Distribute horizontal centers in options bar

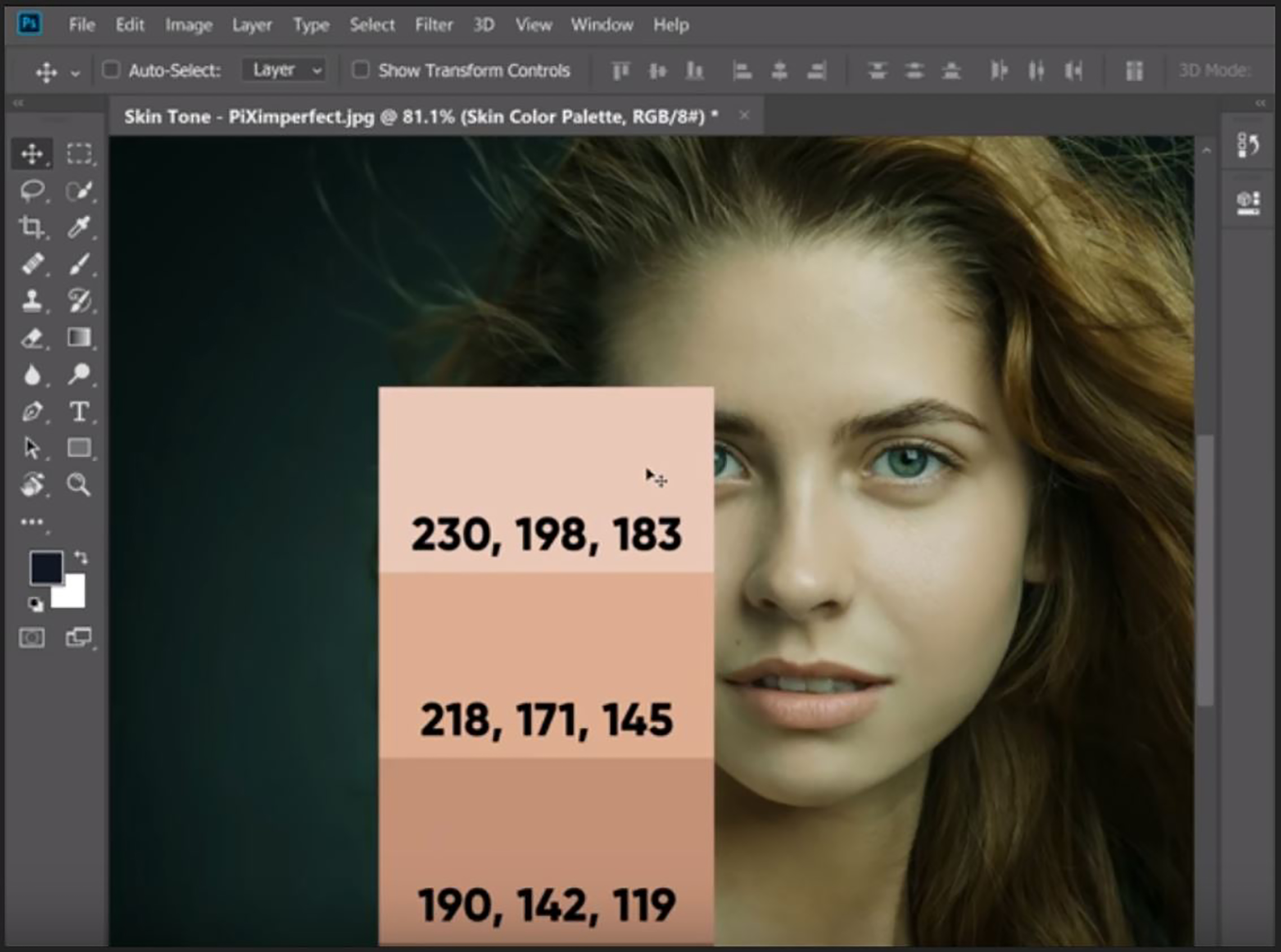click(x=1036, y=71)
